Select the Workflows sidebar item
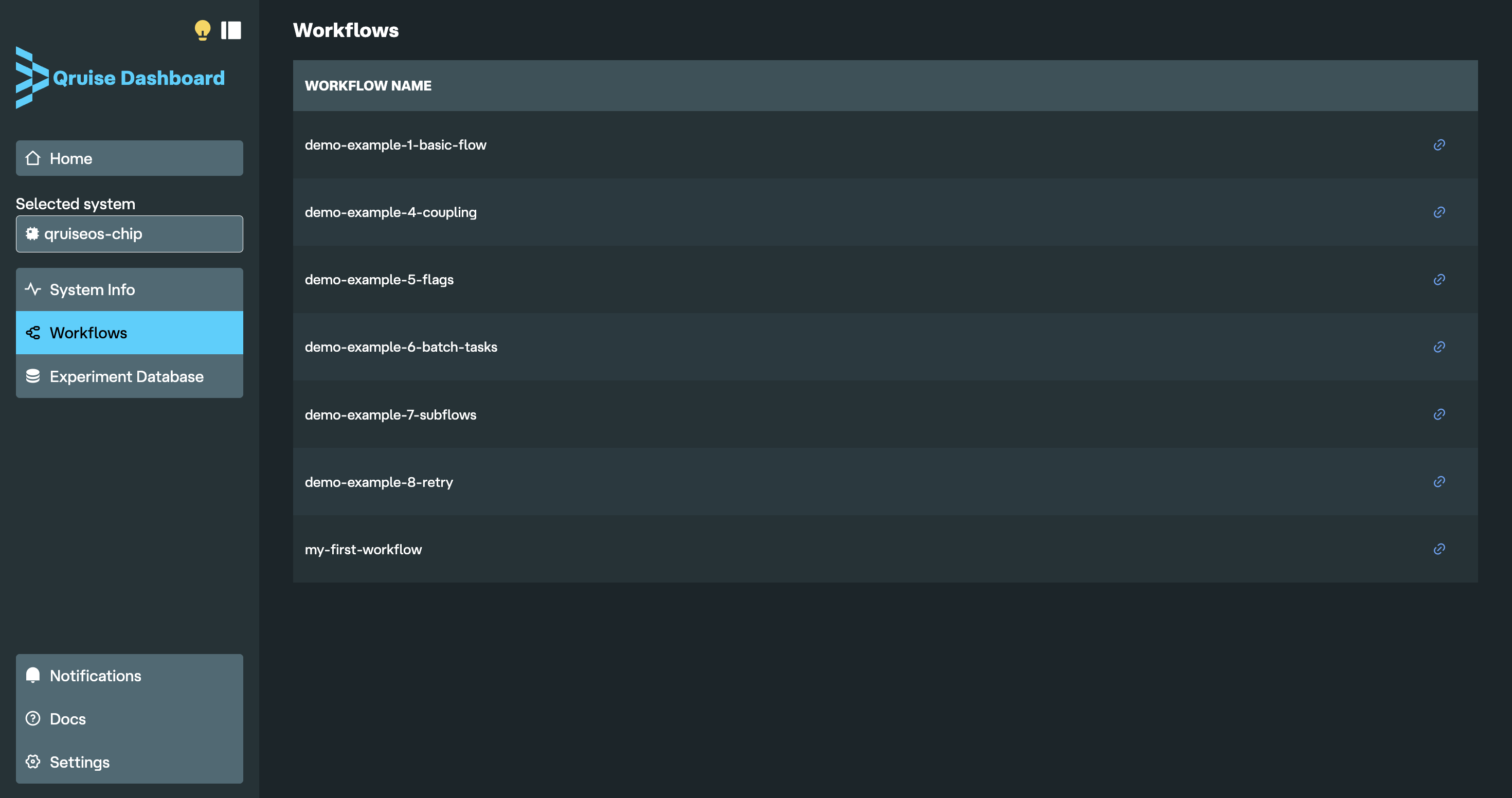Viewport: 1512px width, 798px height. (x=129, y=333)
